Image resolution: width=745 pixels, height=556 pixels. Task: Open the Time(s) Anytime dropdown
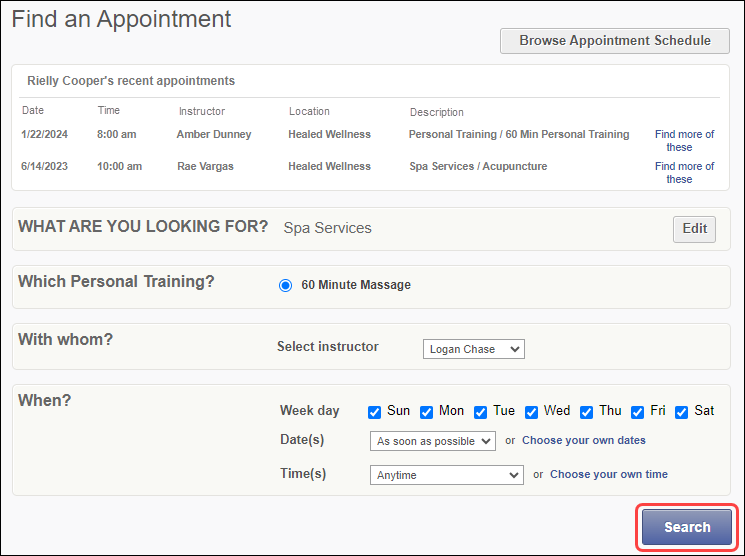point(447,475)
